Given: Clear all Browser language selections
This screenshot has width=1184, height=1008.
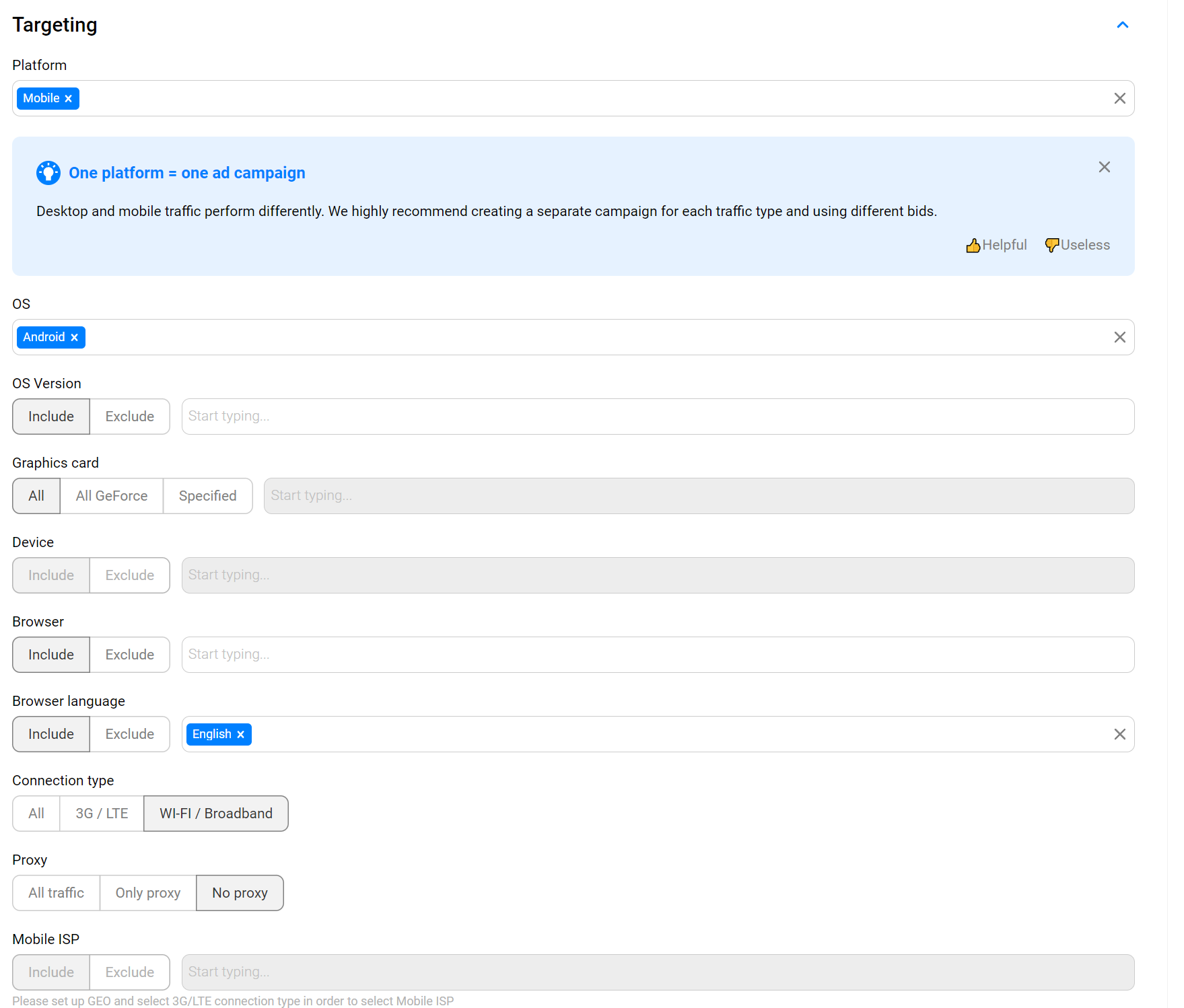Looking at the screenshot, I should [1119, 734].
